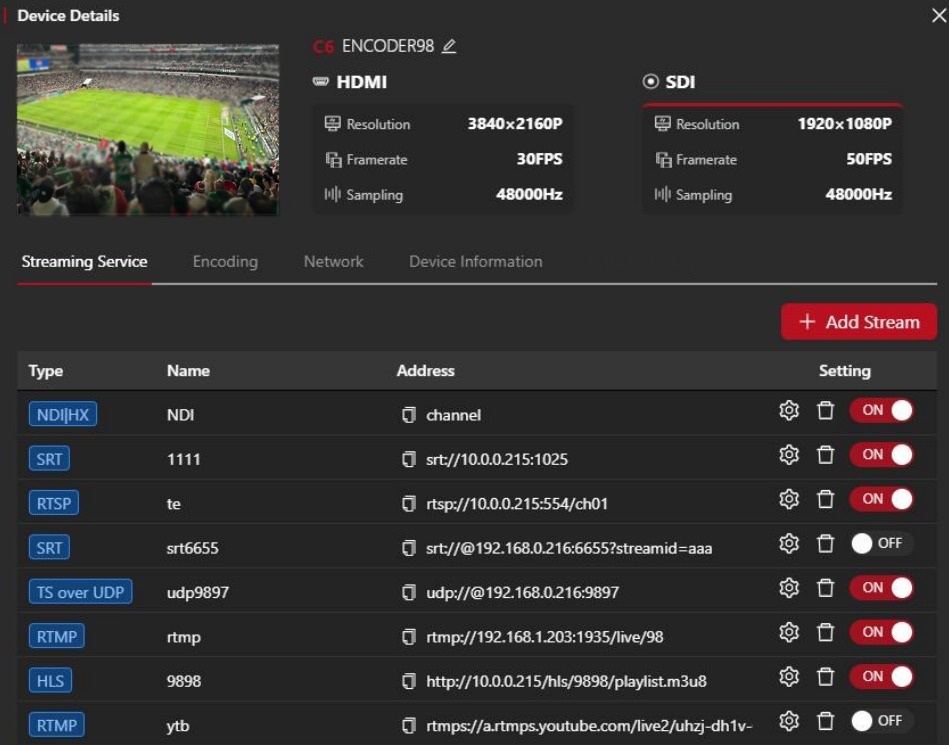Open the Network tab

tap(332, 261)
